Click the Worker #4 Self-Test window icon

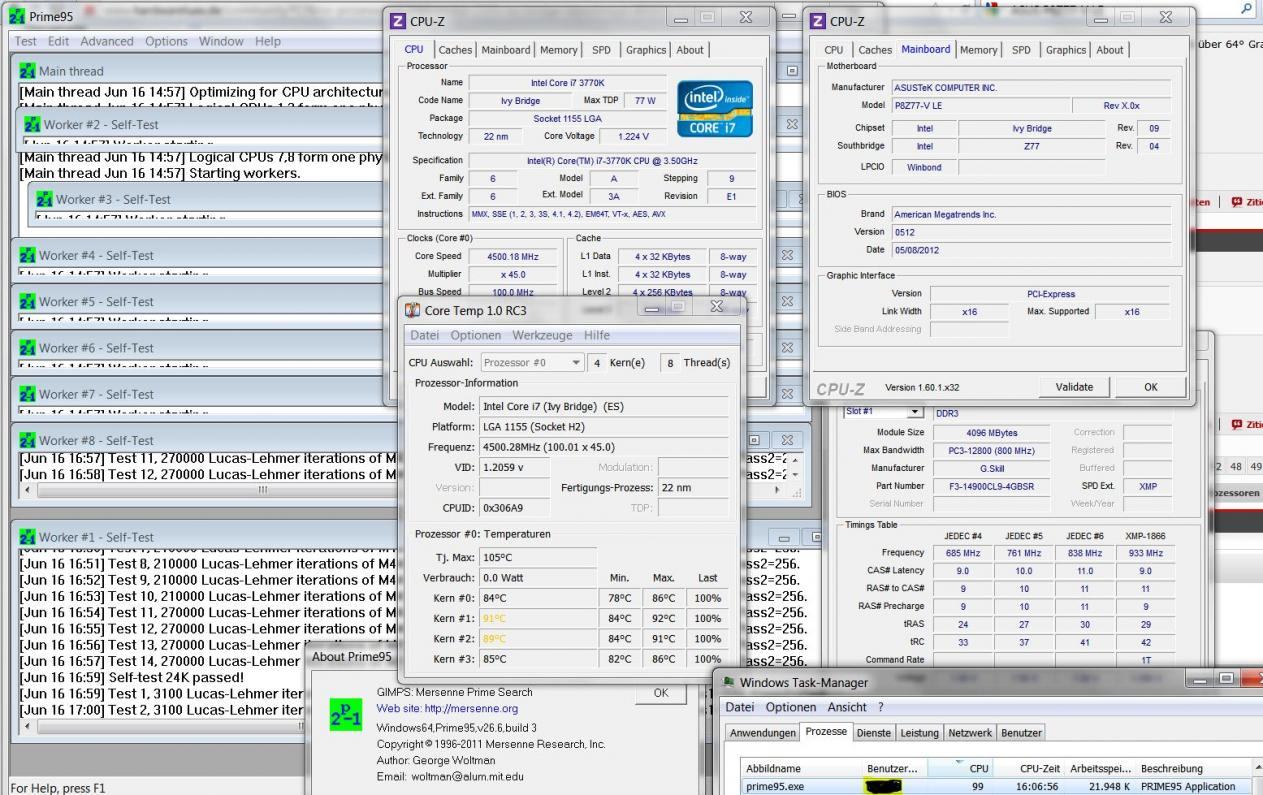[x=28, y=255]
